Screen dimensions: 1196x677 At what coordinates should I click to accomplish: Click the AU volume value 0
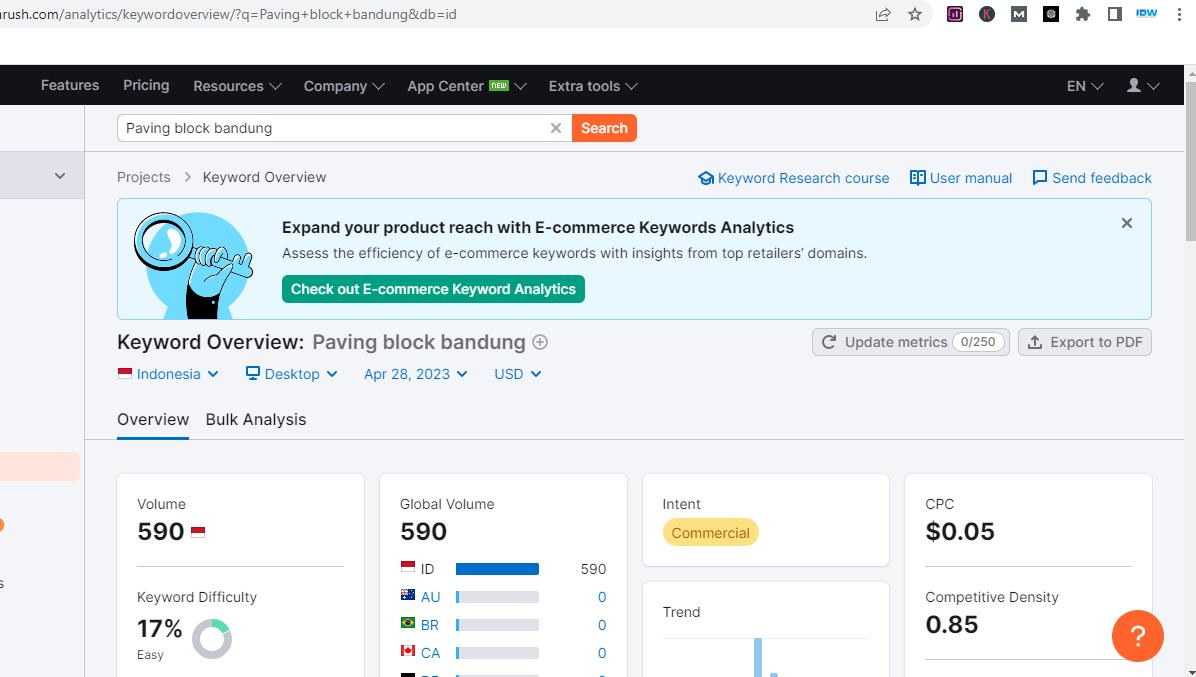click(x=602, y=597)
